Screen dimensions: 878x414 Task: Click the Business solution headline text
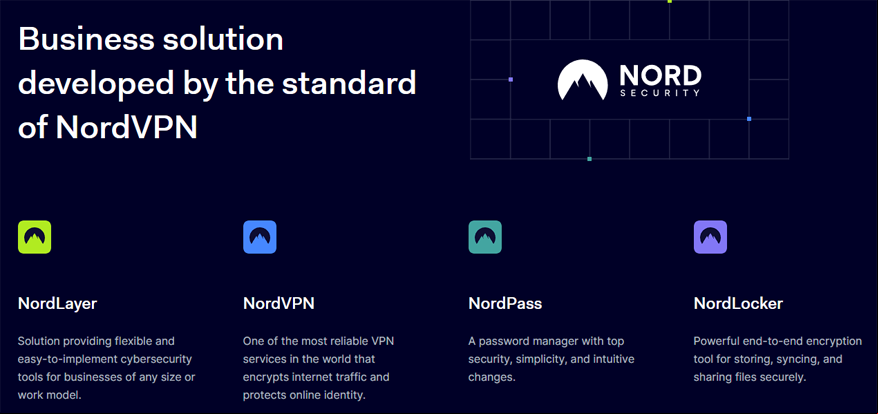click(217, 85)
